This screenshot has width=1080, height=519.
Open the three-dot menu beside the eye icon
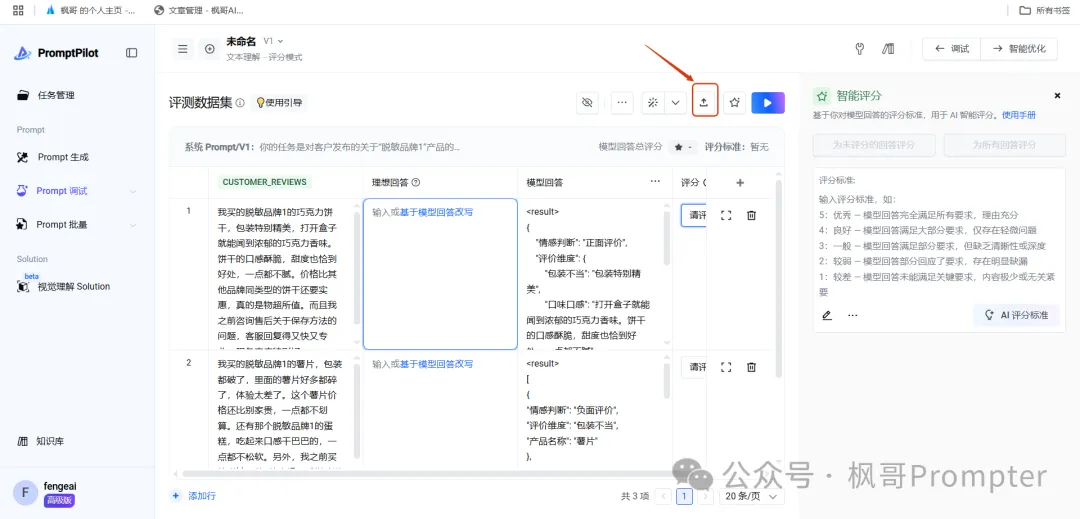[x=622, y=103]
